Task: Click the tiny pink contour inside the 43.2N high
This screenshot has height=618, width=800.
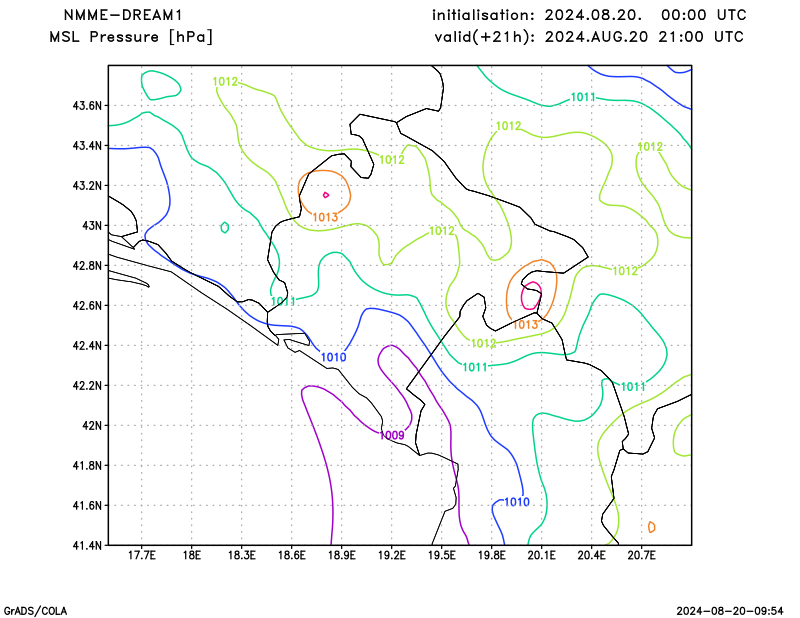Action: point(326,195)
